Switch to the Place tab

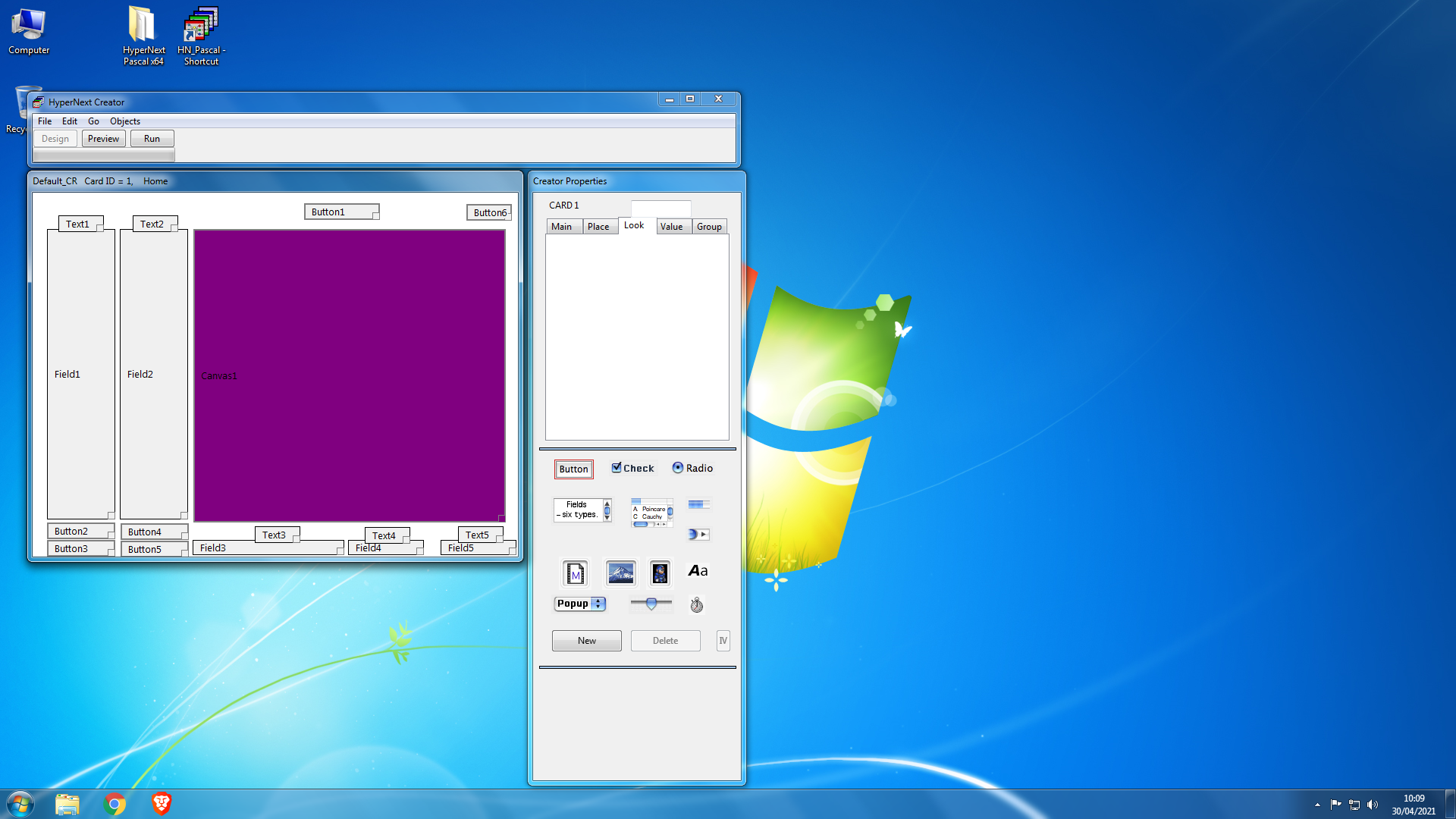coord(598,227)
